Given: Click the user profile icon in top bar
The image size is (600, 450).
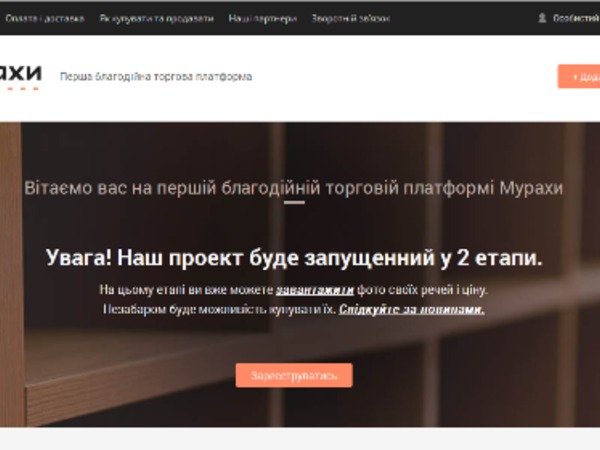Looking at the screenshot, I should coord(543,18).
